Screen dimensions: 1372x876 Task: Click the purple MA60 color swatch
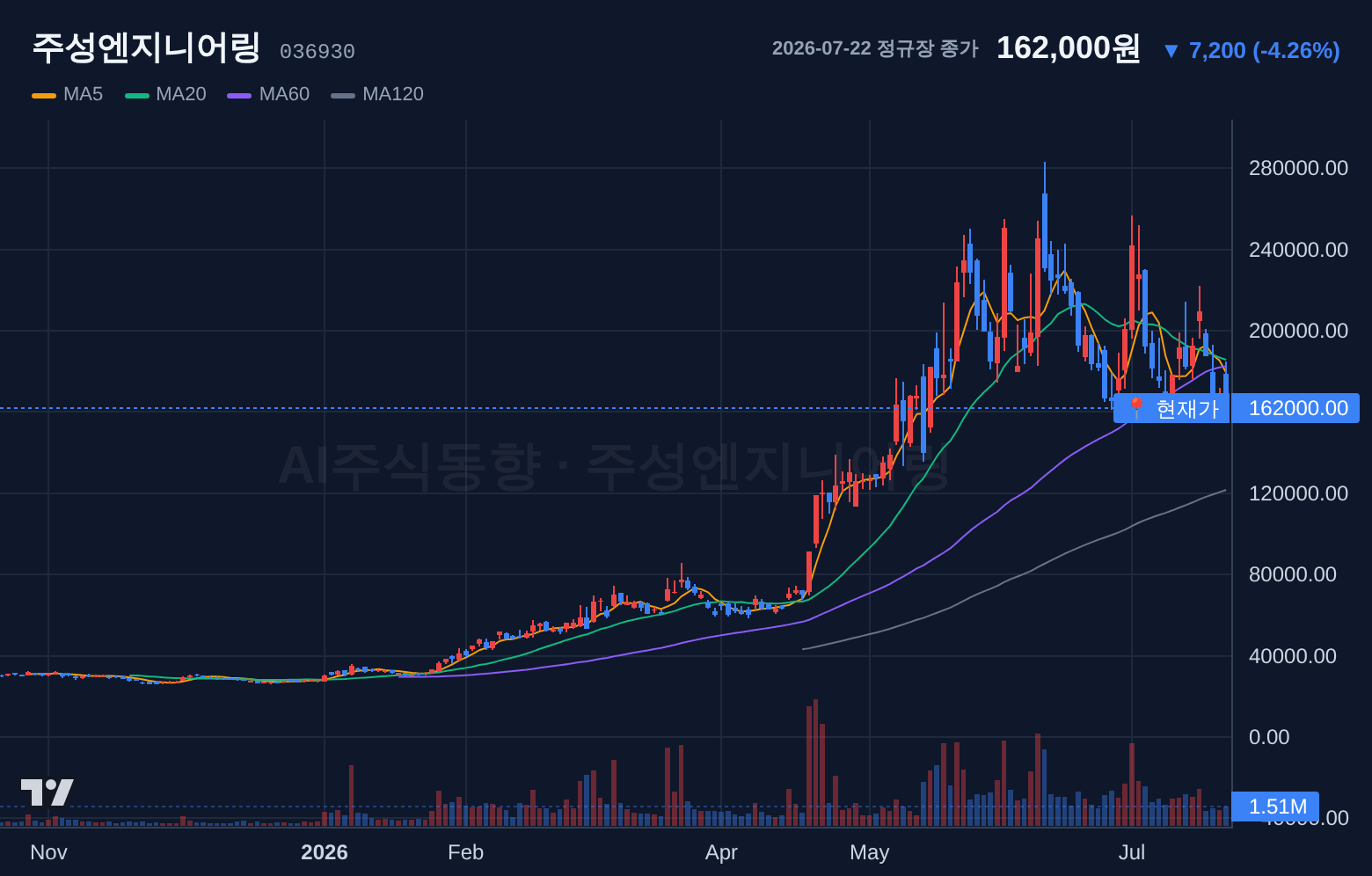pos(240,95)
